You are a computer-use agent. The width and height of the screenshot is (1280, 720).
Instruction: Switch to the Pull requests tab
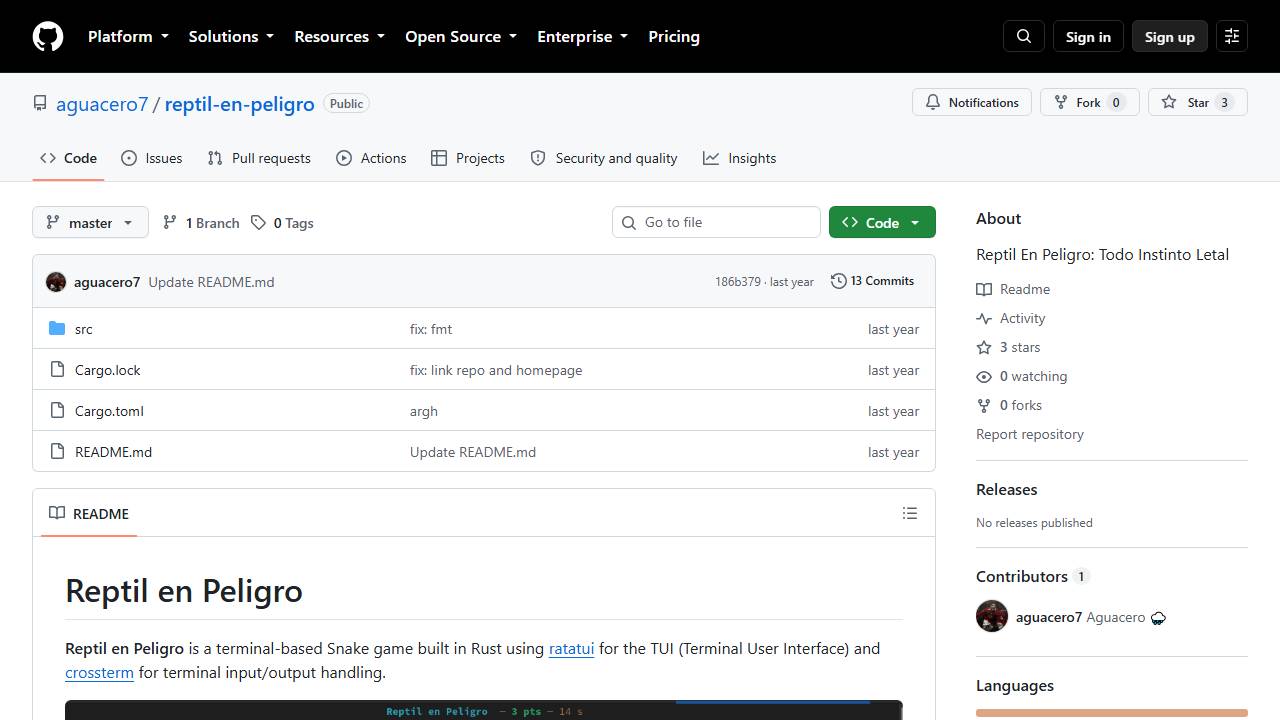[259, 158]
